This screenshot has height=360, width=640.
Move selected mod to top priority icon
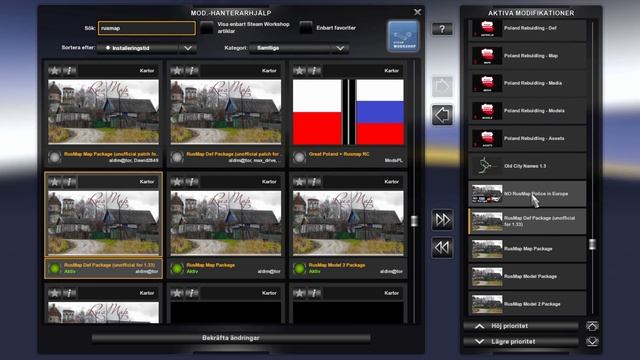[x=592, y=326]
